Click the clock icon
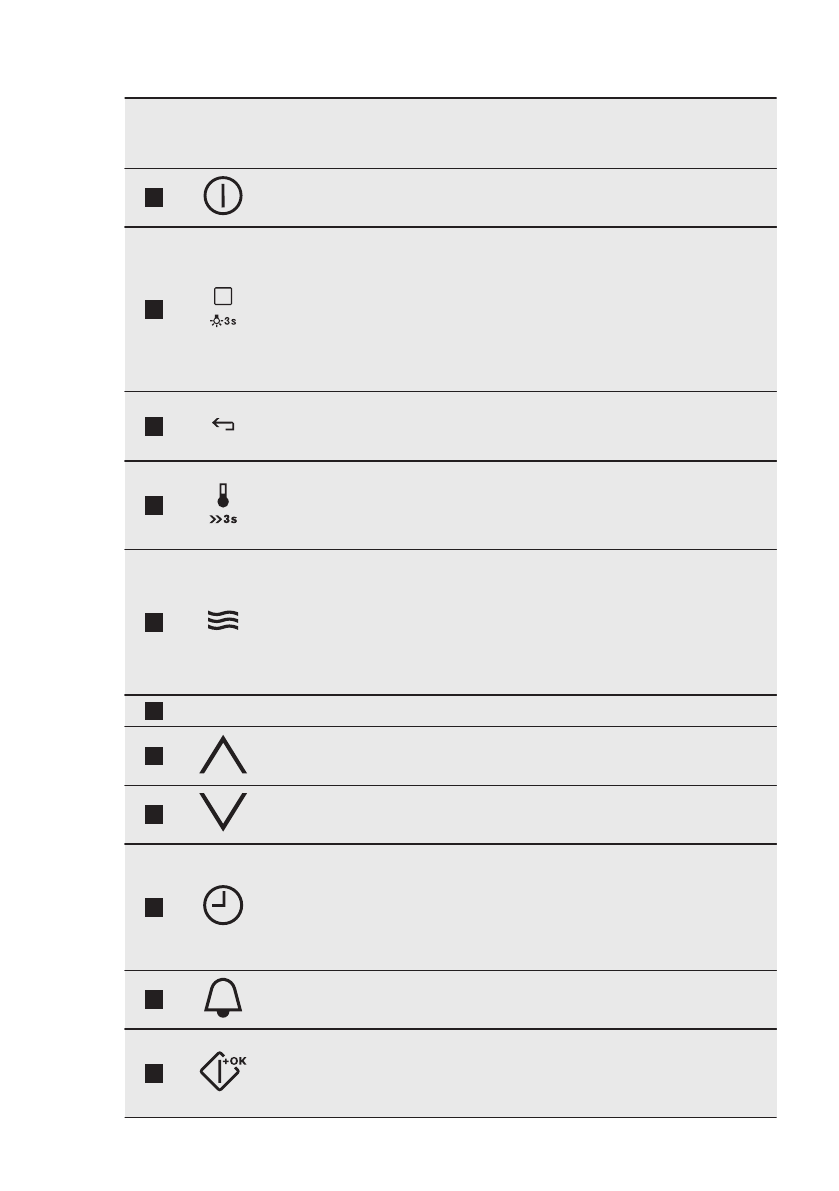Screen dimensions: 839x1191 click(222, 906)
